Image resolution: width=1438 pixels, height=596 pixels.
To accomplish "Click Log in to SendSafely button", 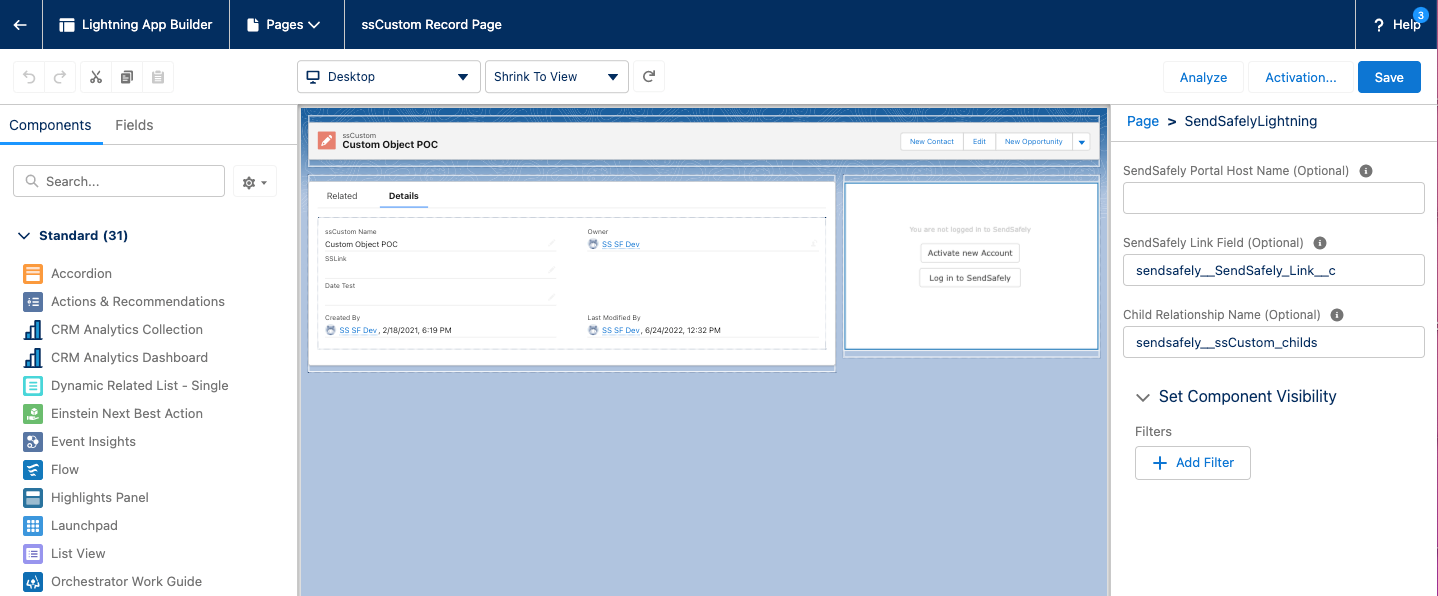I will (970, 278).
